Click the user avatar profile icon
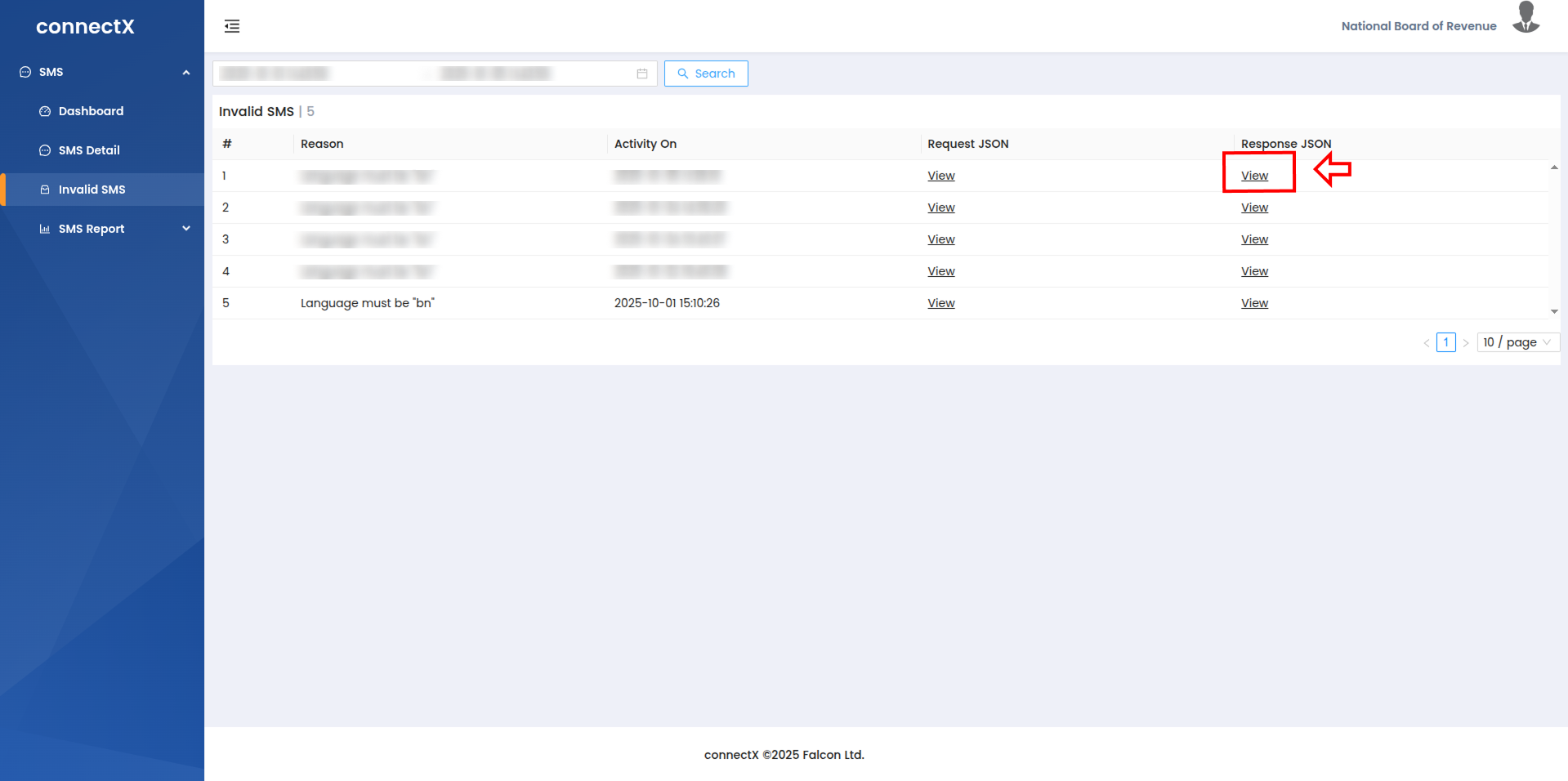This screenshot has height=781, width=1568. pyautogui.click(x=1526, y=18)
